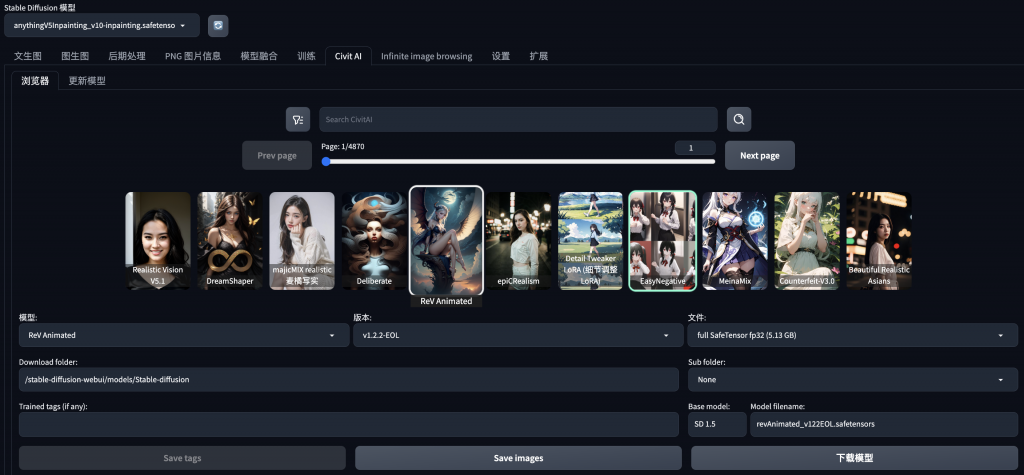Click the Save images button
The width and height of the screenshot is (1024, 475).
pos(518,458)
